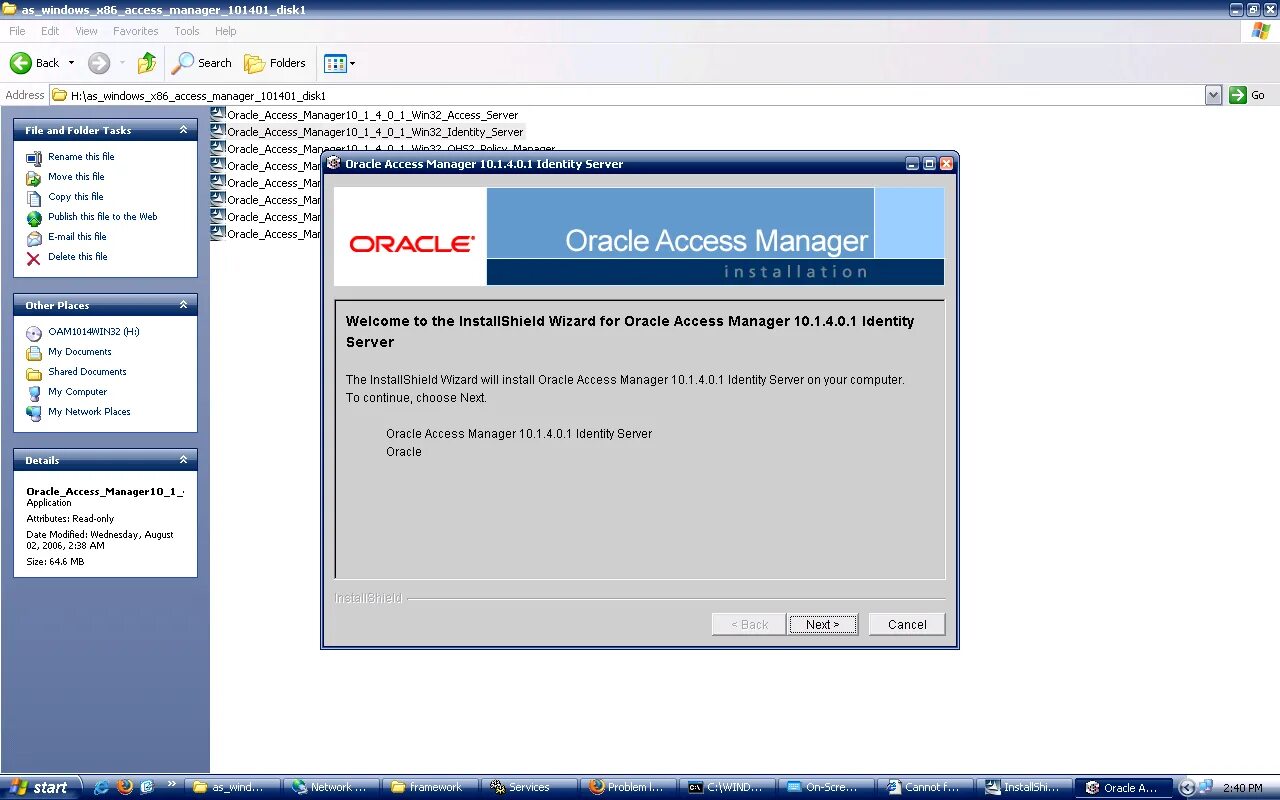Open OAM1014WIN32 (H:) drive link
This screenshot has width=1280, height=800.
tap(94, 332)
